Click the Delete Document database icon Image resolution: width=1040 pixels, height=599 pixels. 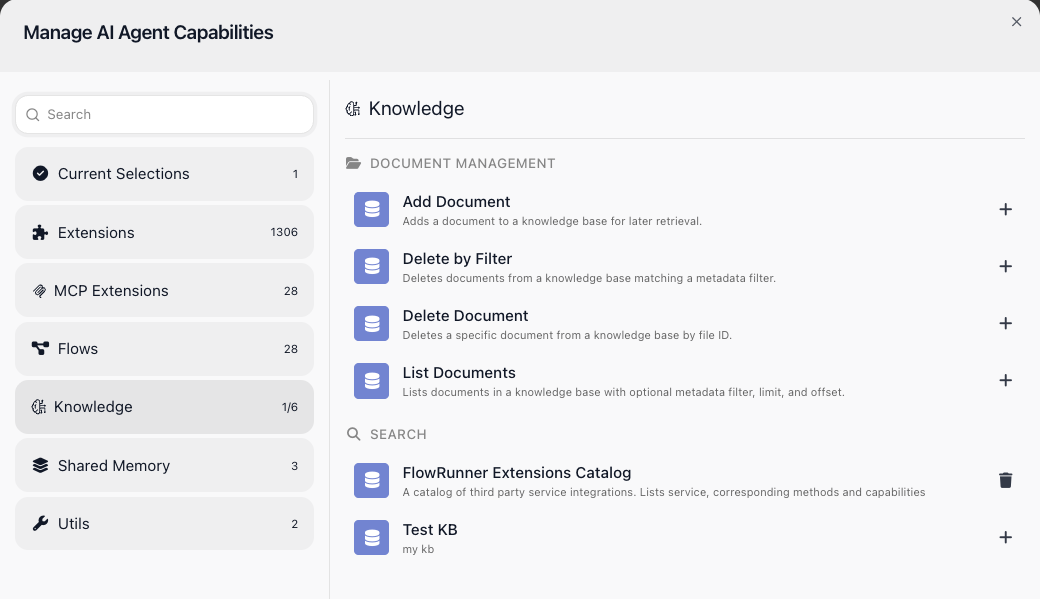pyautogui.click(x=371, y=324)
